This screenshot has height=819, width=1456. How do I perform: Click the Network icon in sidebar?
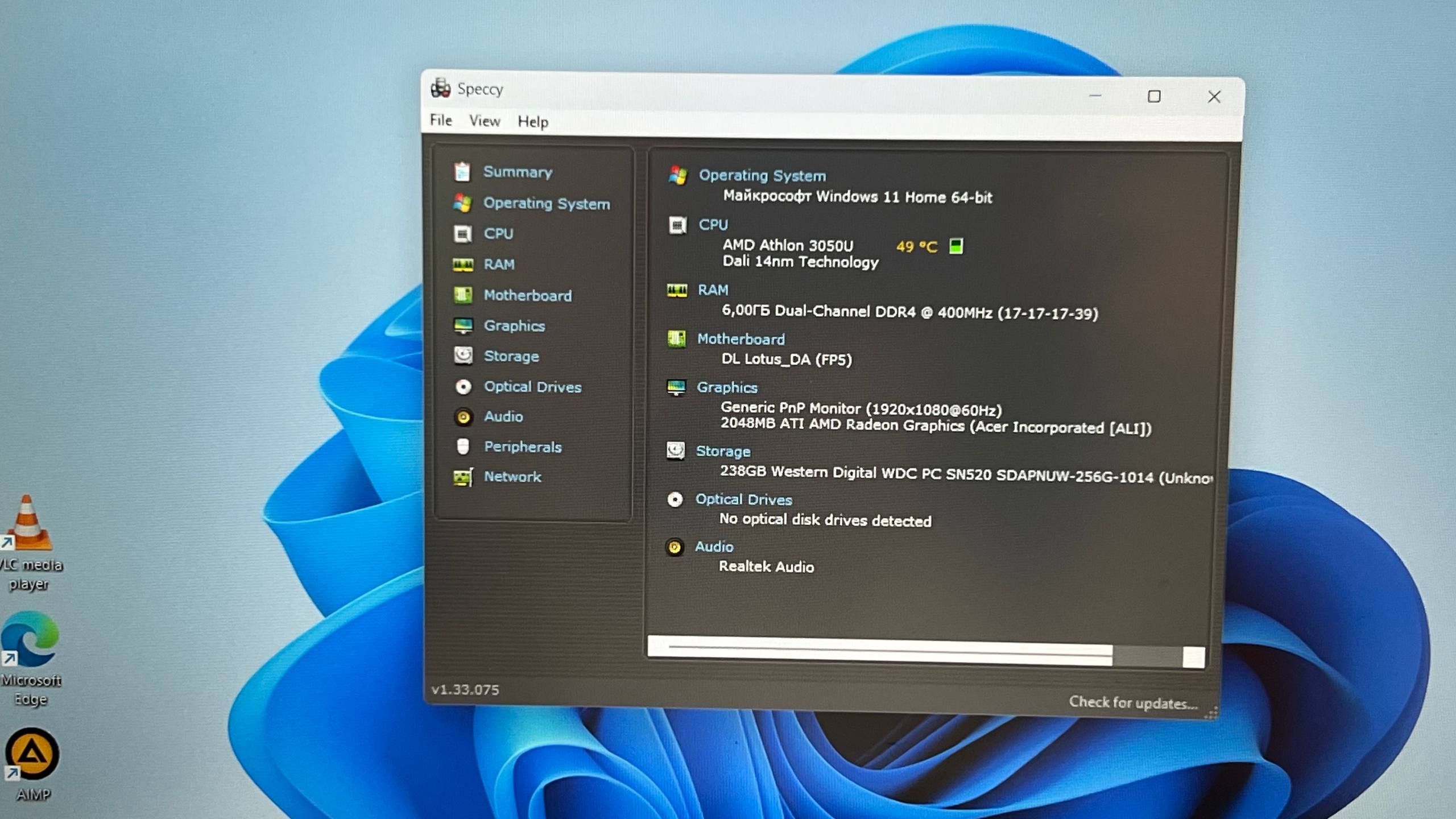click(x=463, y=477)
